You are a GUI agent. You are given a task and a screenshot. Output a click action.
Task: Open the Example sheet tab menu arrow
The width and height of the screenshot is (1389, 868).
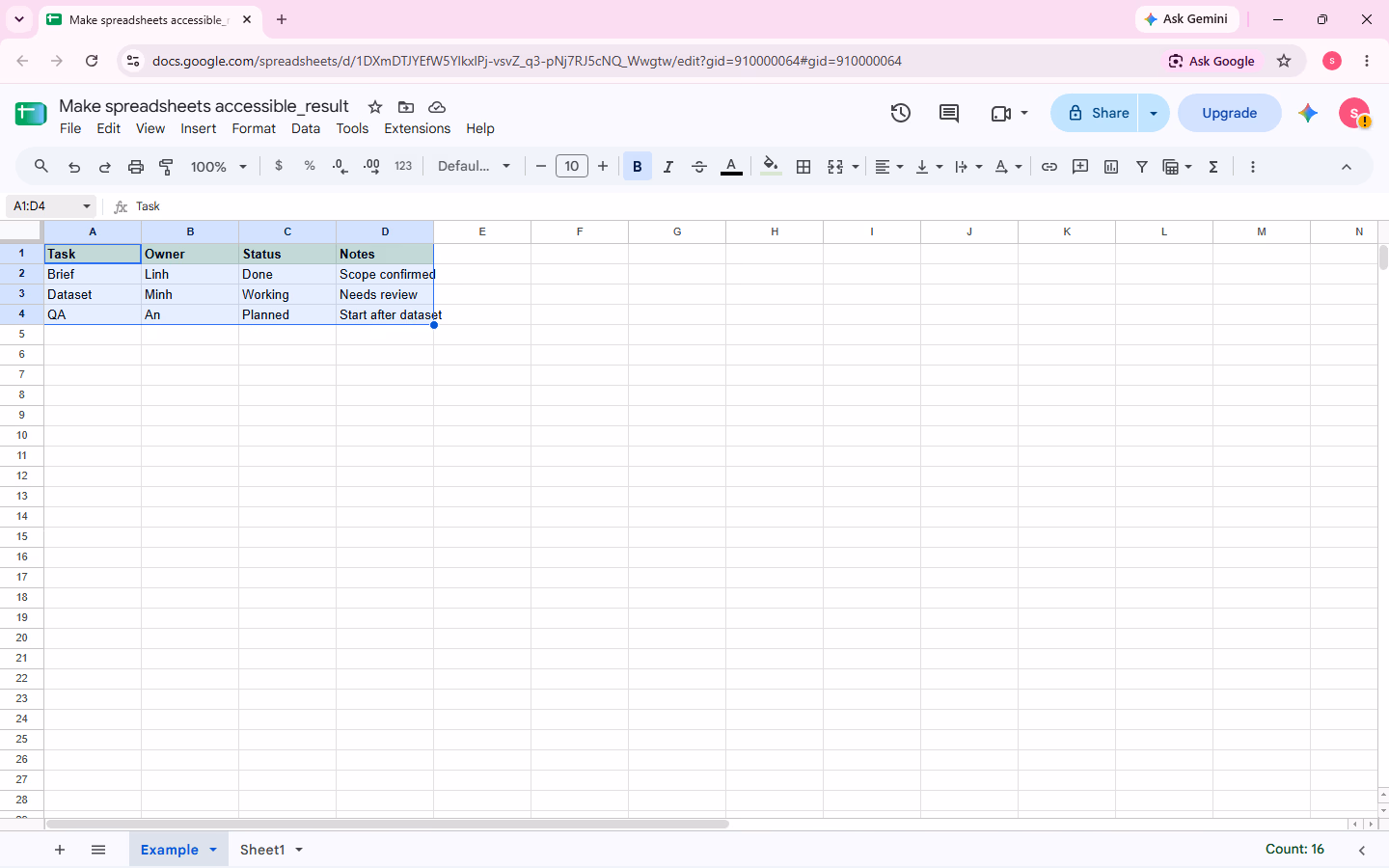(x=213, y=850)
